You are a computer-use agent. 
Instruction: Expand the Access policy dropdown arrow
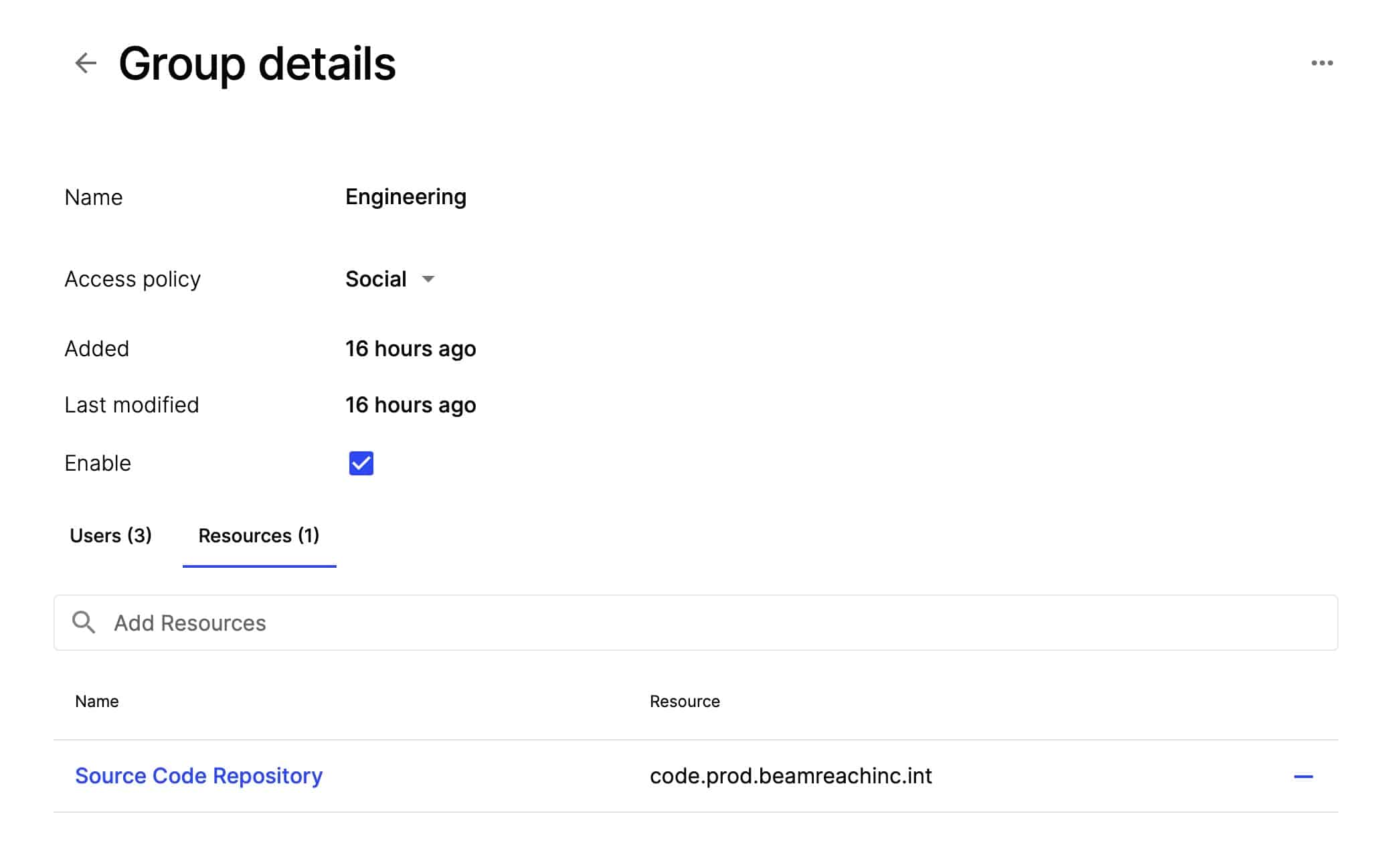(428, 279)
